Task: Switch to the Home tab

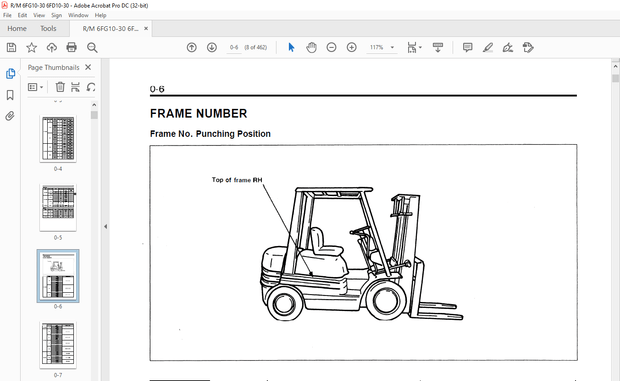Action: pyautogui.click(x=17, y=28)
